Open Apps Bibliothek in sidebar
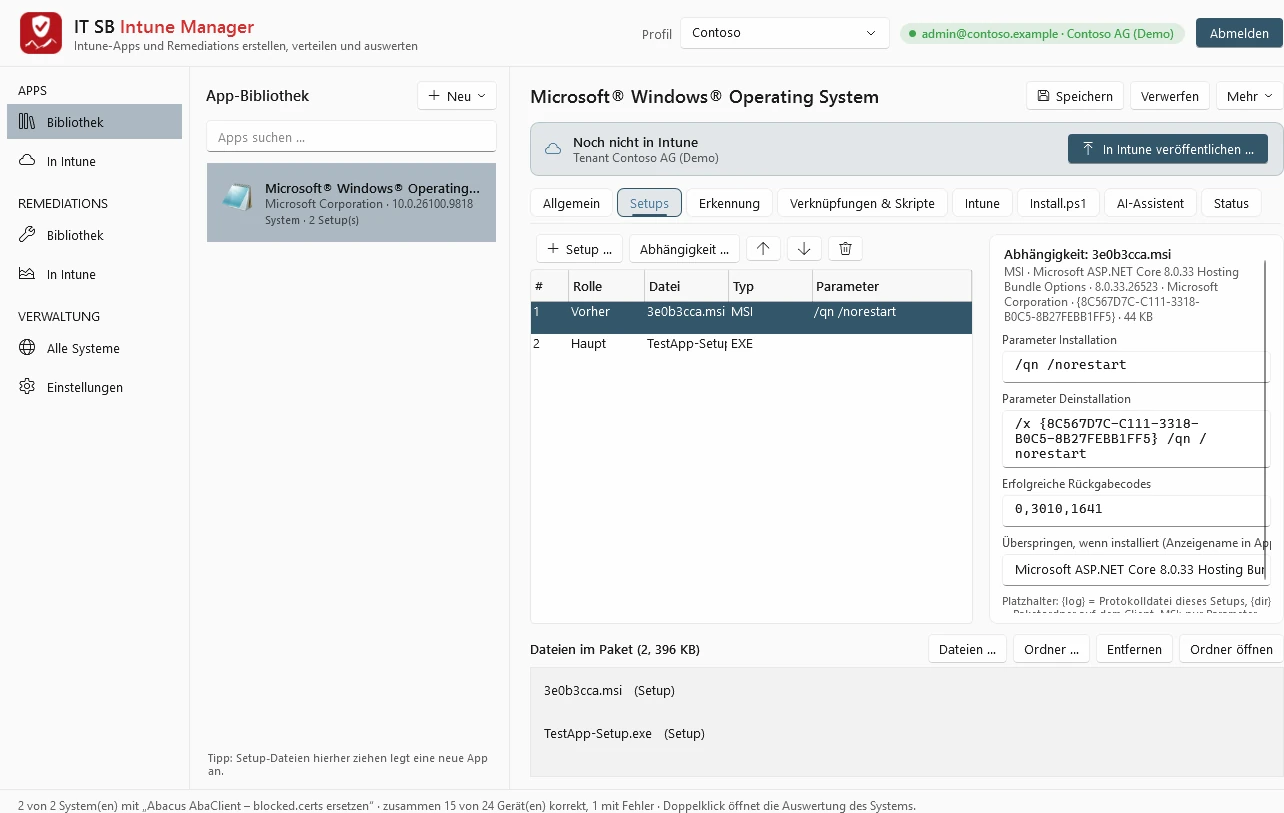Viewport: 1284px width, 813px height. [95, 122]
